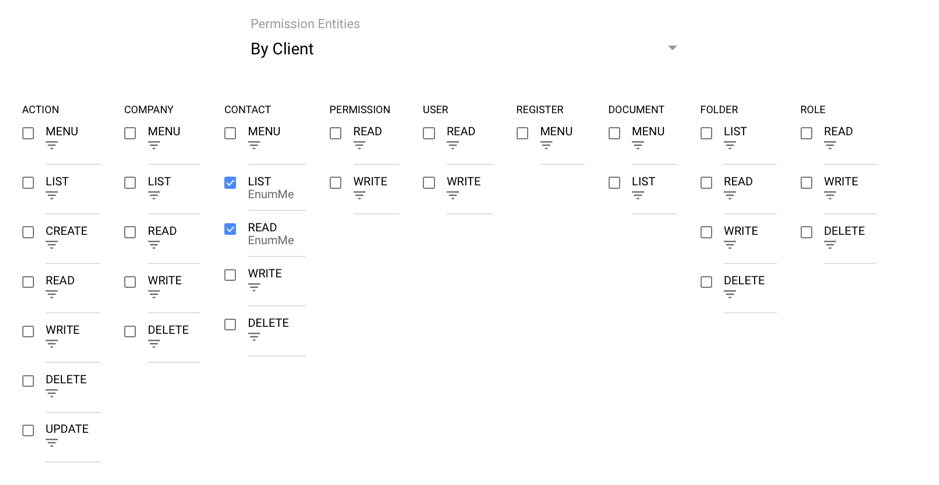Open the filter under ACTION READ

(52, 294)
